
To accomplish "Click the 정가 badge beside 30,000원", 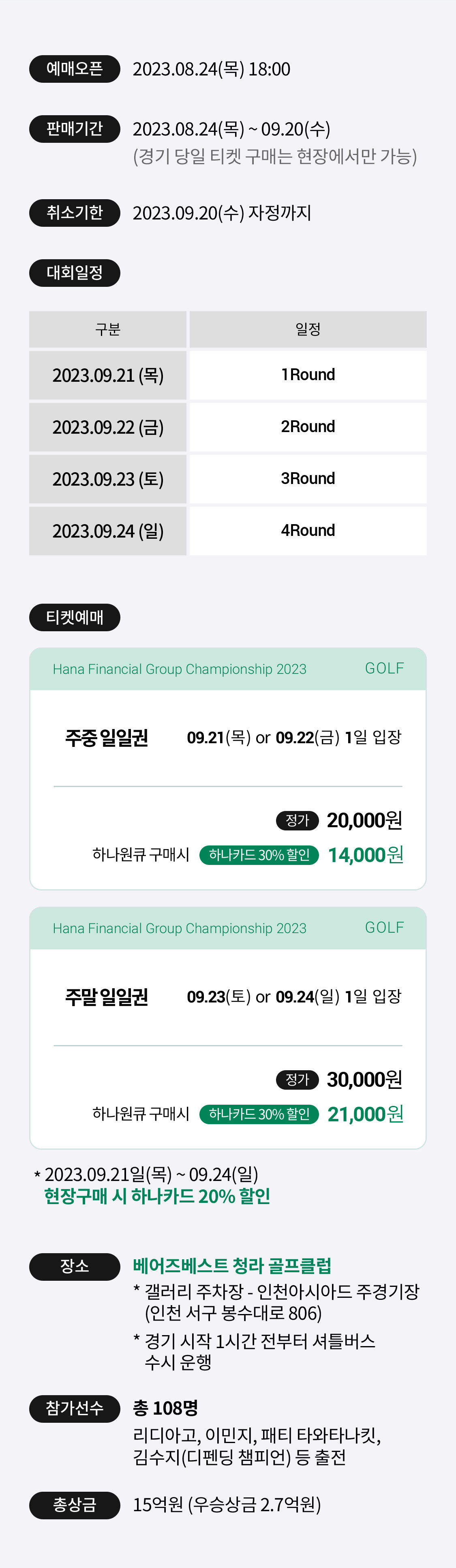I will [x=298, y=1080].
